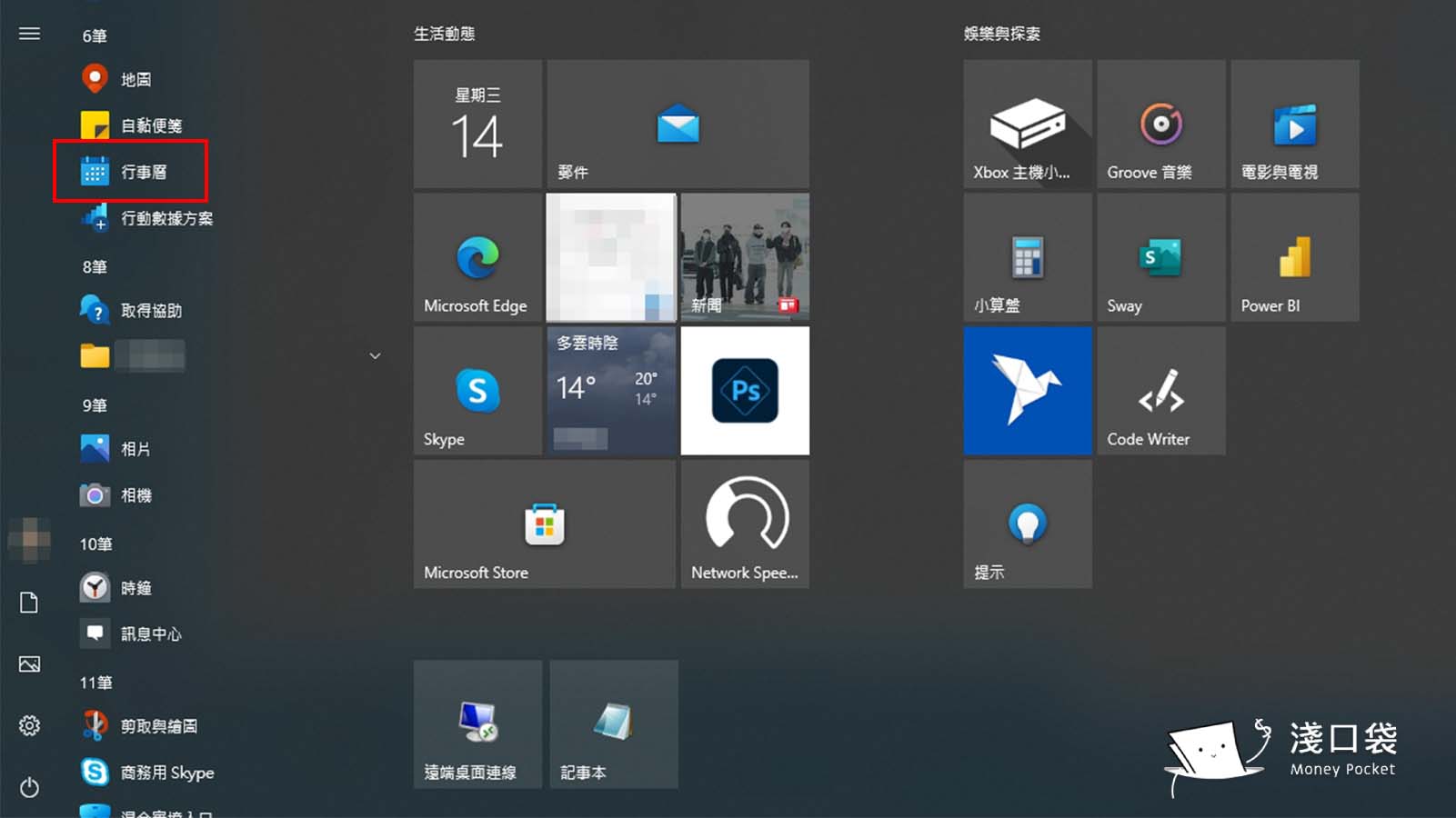Open the 新聞 news live tile
The height and width of the screenshot is (818, 1456).
(745, 257)
